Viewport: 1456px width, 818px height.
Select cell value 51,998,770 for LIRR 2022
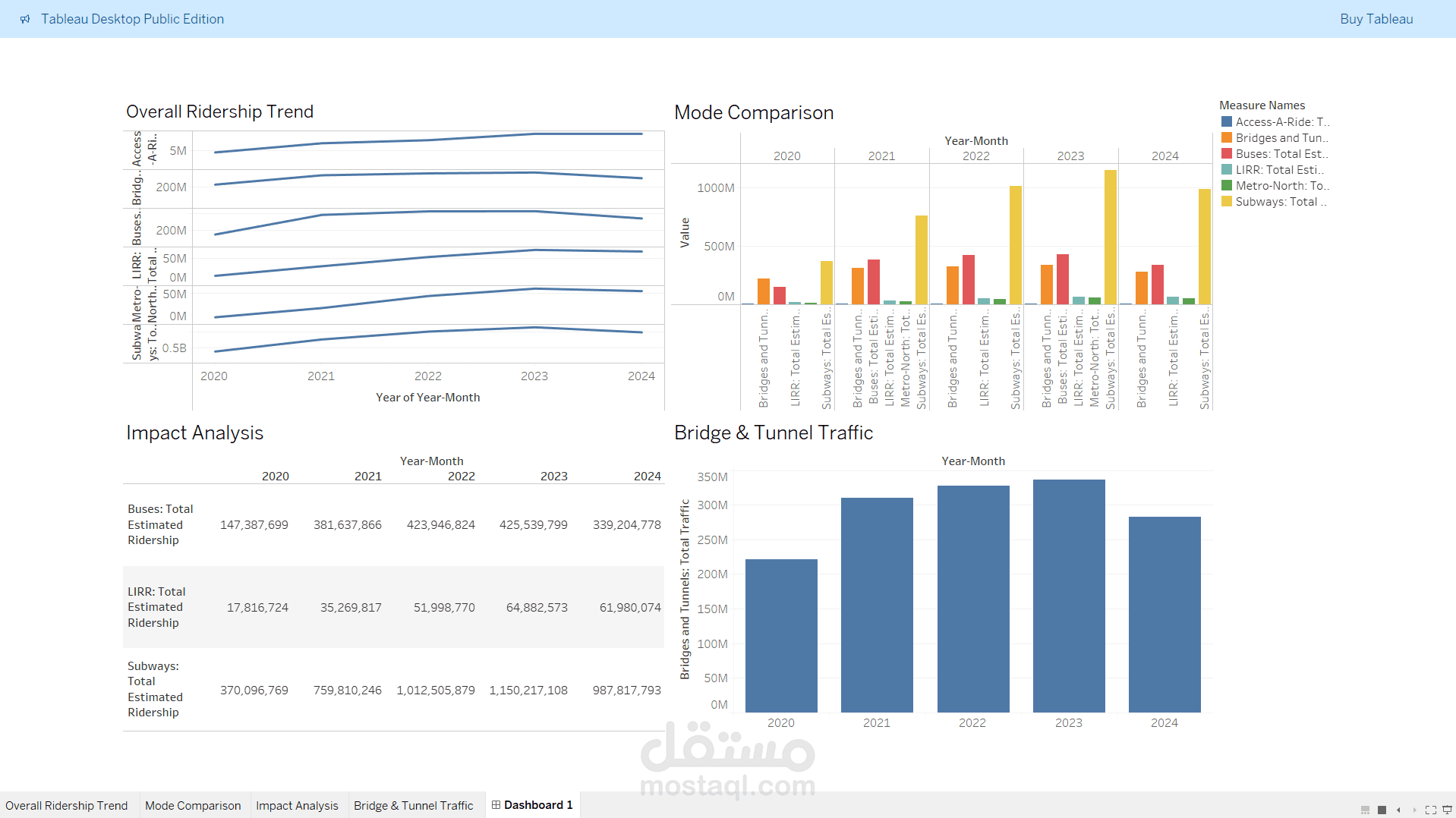[x=444, y=607]
